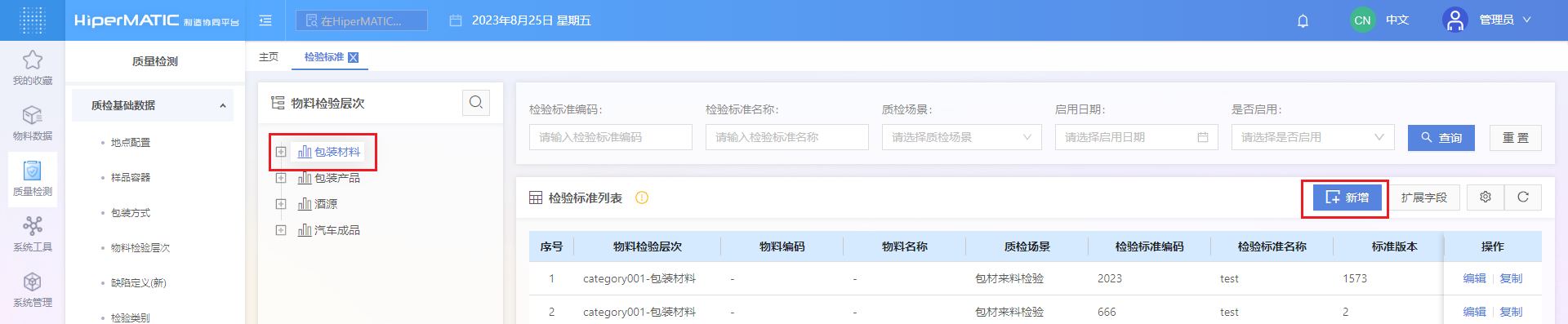Switch to 主页 tab
The width and height of the screenshot is (1568, 324).
pyautogui.click(x=269, y=57)
